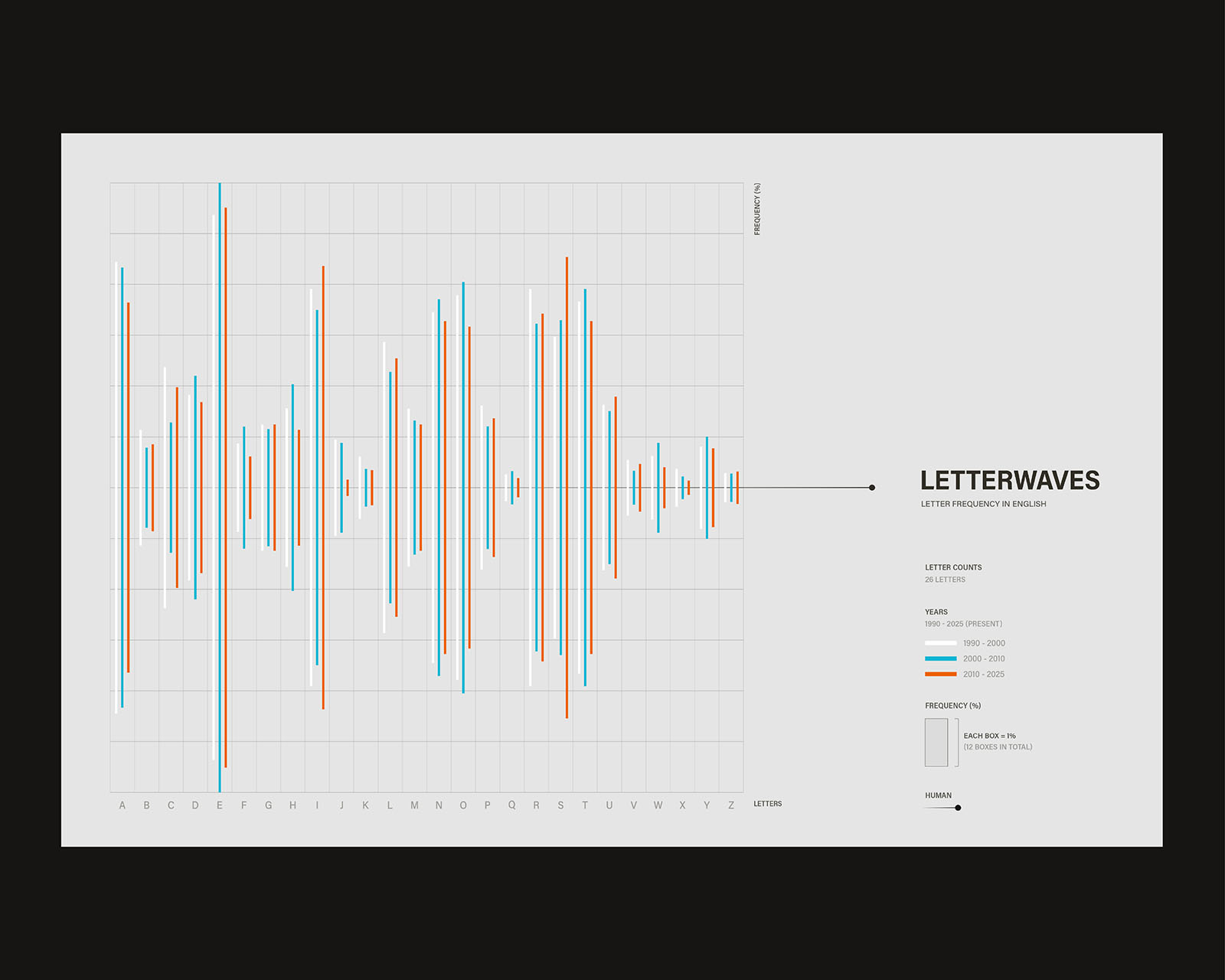This screenshot has width=1225, height=980.
Task: Click the black dot left of LETTERWAVES title
Action: pyautogui.click(x=872, y=488)
